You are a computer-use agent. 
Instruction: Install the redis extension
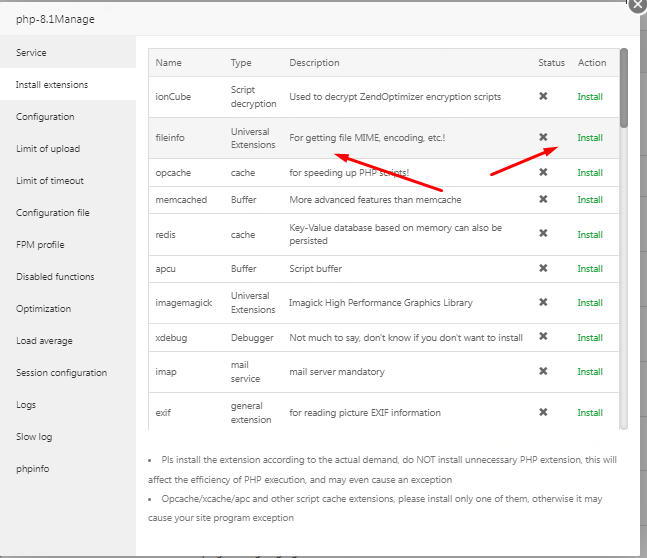(x=590, y=235)
